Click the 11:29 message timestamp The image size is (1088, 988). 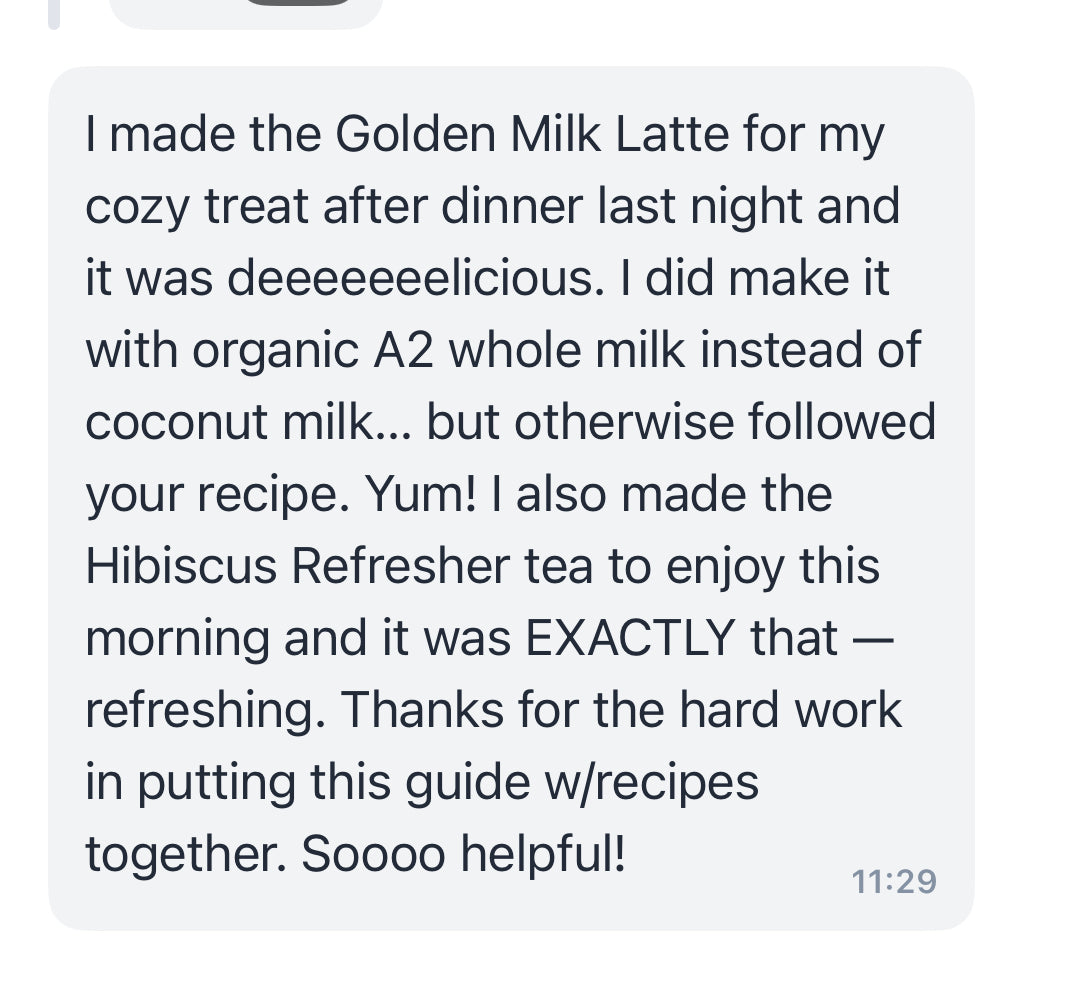click(894, 881)
